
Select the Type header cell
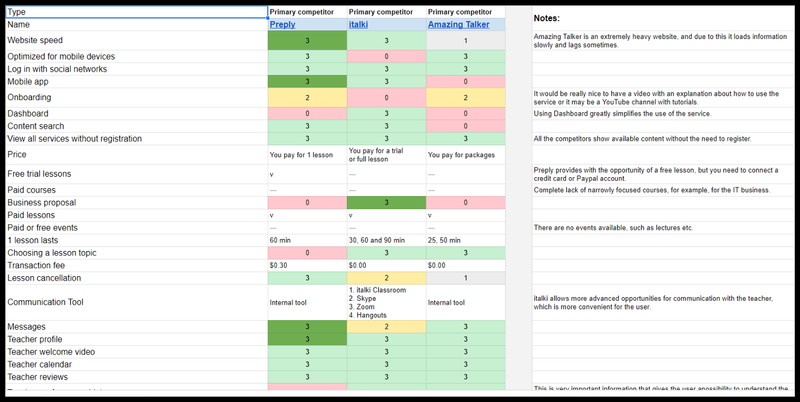[137, 12]
